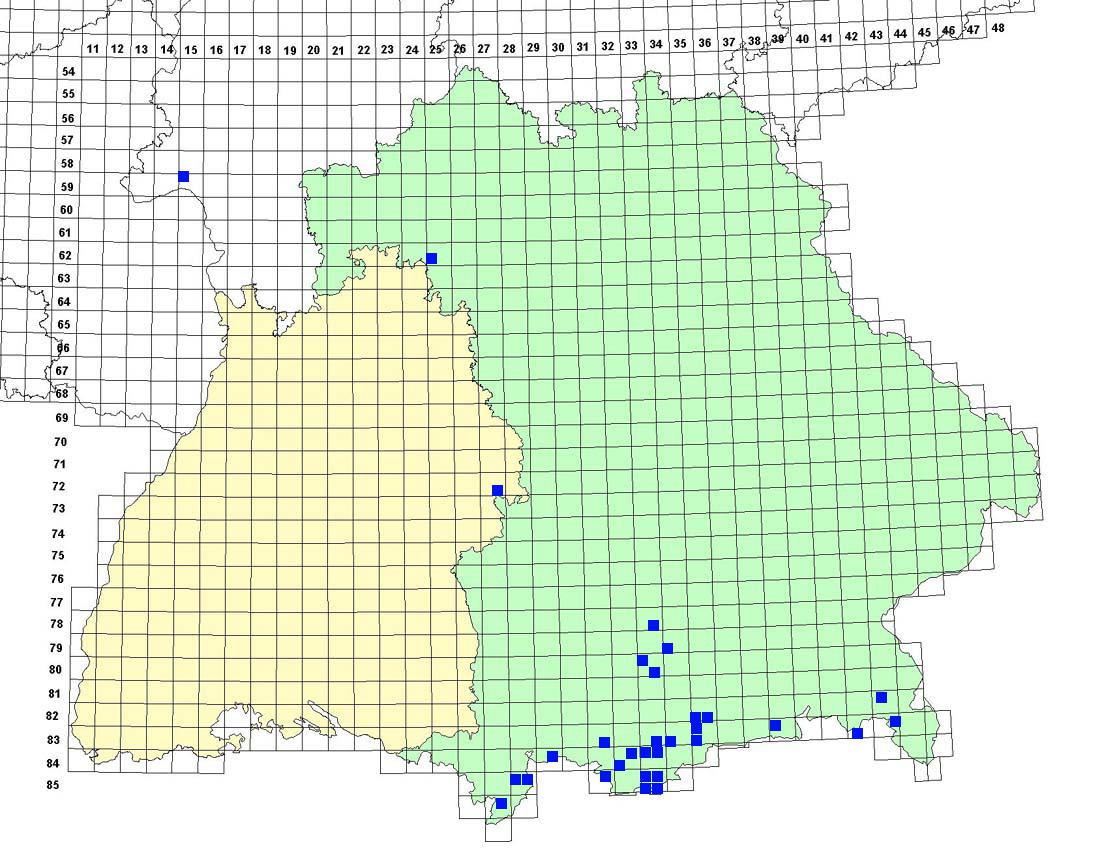The height and width of the screenshot is (849, 1100).
Task: Click the blue marker in column 42
Action: [x=857, y=734]
